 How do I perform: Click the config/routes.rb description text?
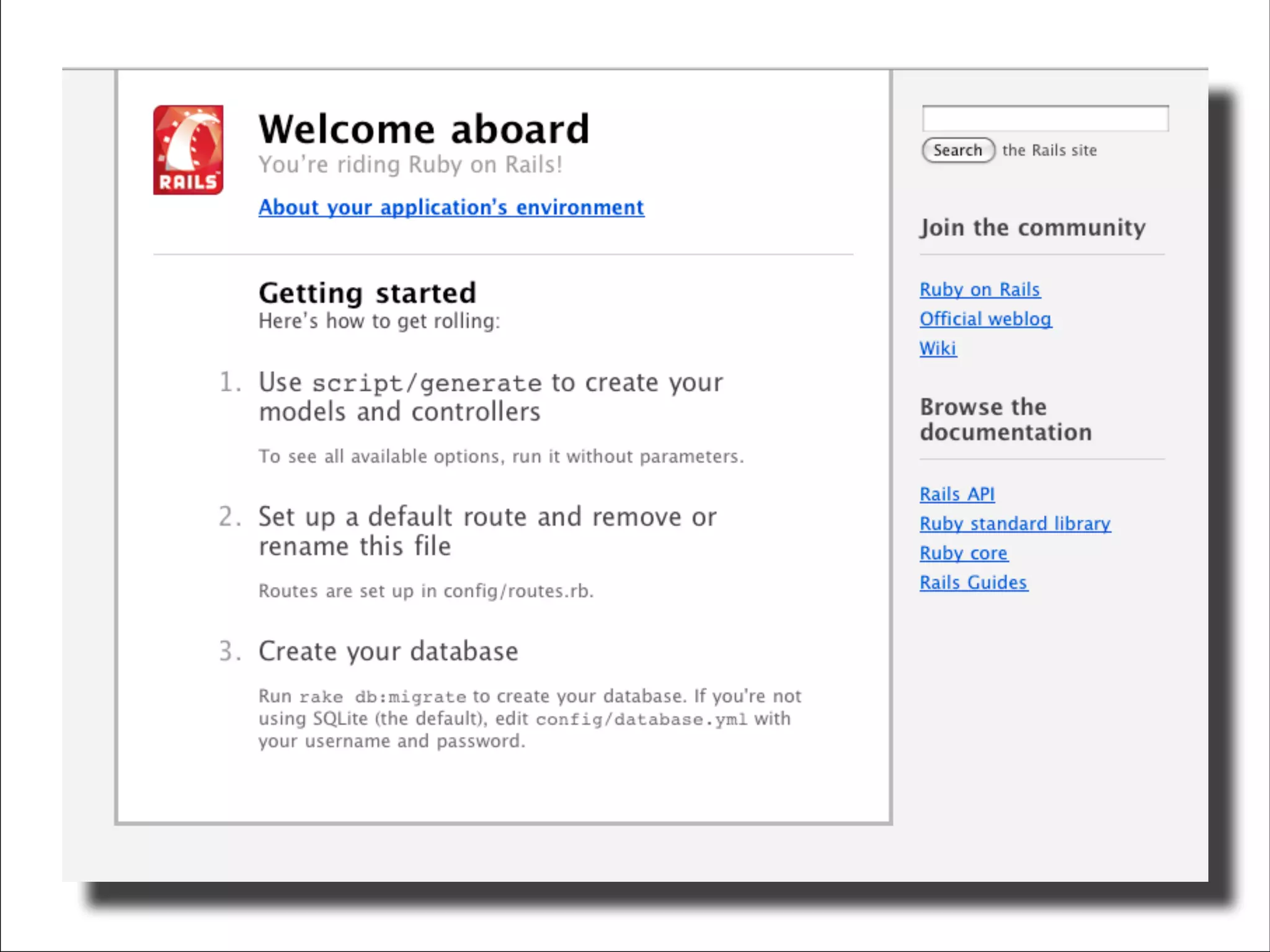point(426,591)
